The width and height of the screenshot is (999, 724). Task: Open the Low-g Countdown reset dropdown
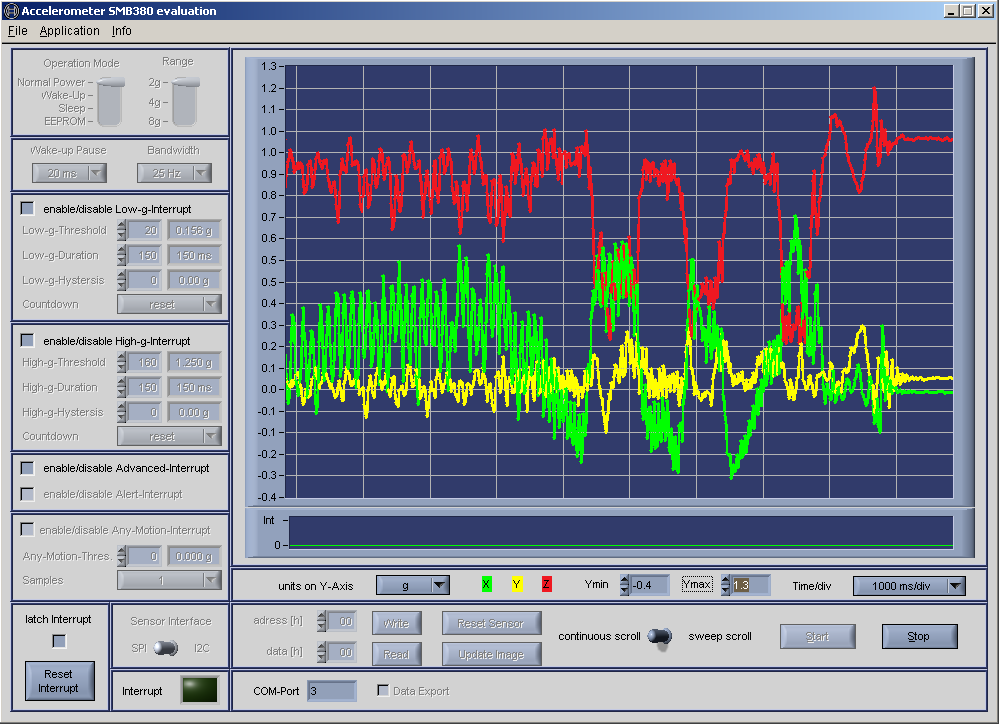169,304
